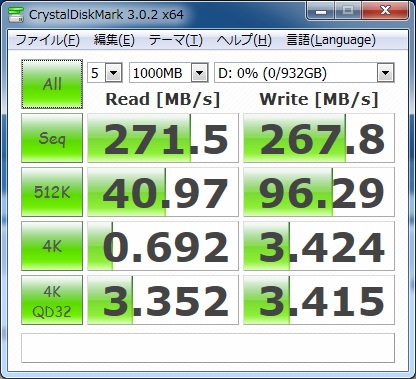Click the 4K read result 0.692
Screen dimensions: 416x379
coord(163,246)
